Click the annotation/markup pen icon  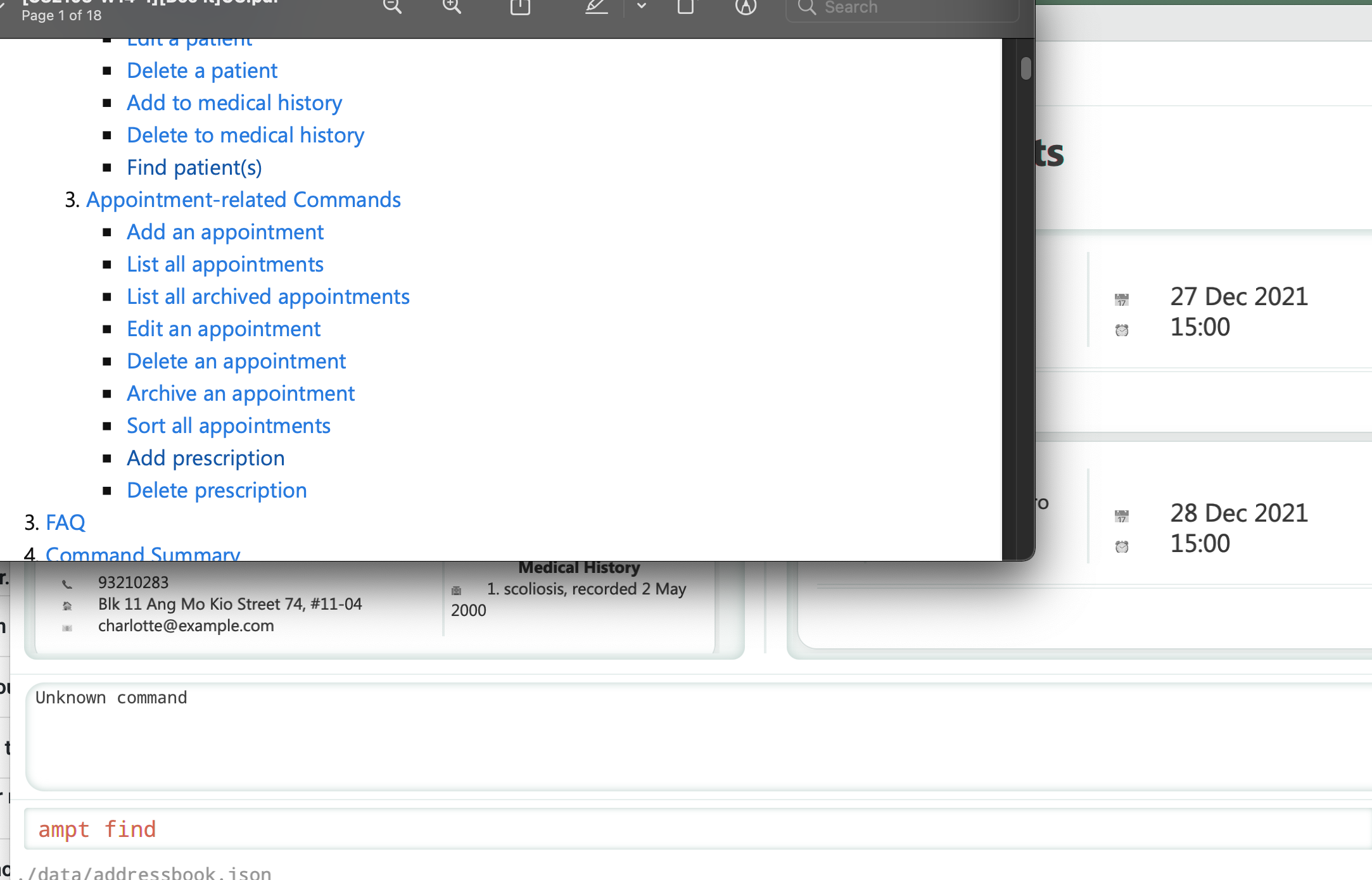pos(596,8)
